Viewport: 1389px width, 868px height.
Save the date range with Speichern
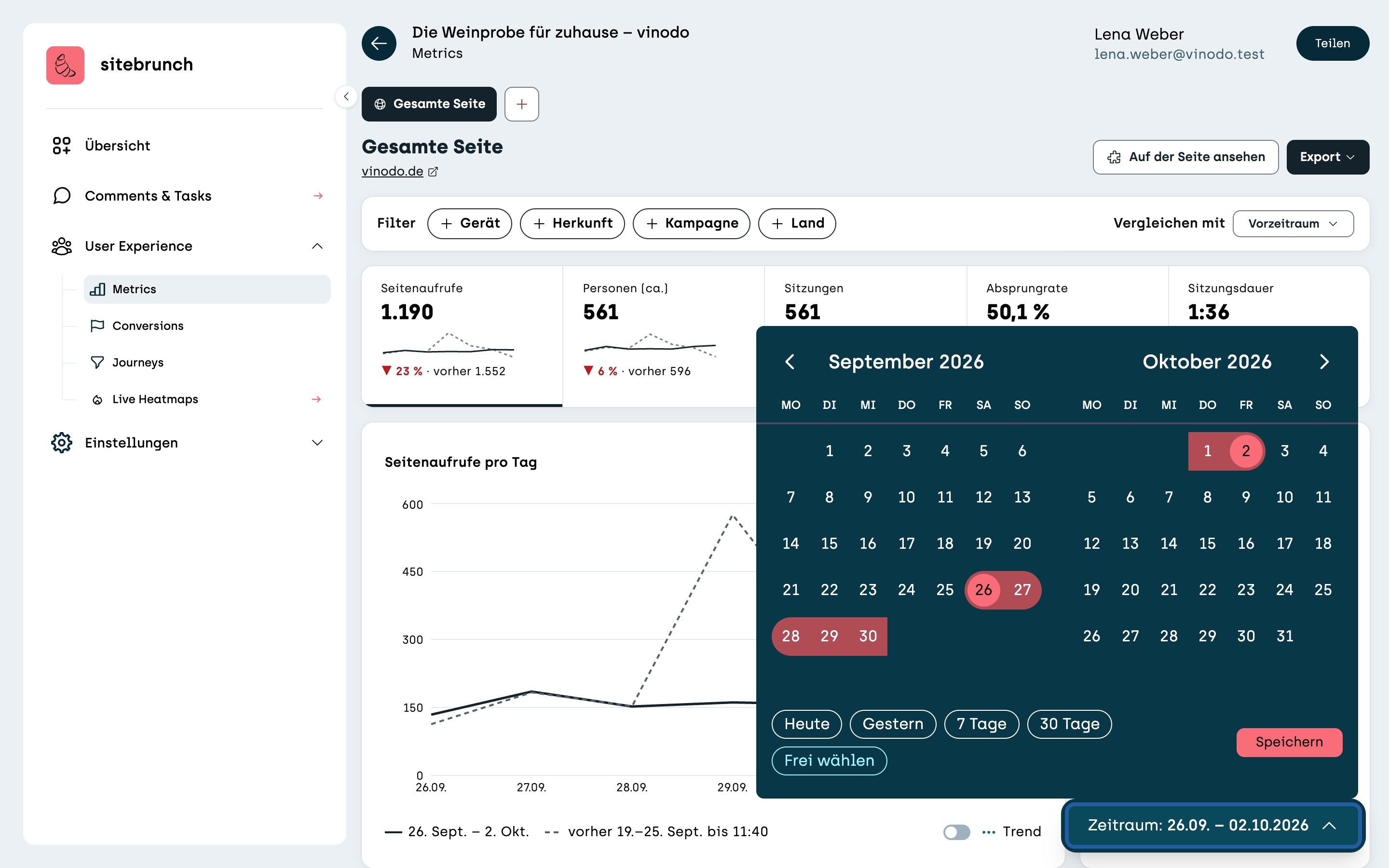click(1289, 742)
